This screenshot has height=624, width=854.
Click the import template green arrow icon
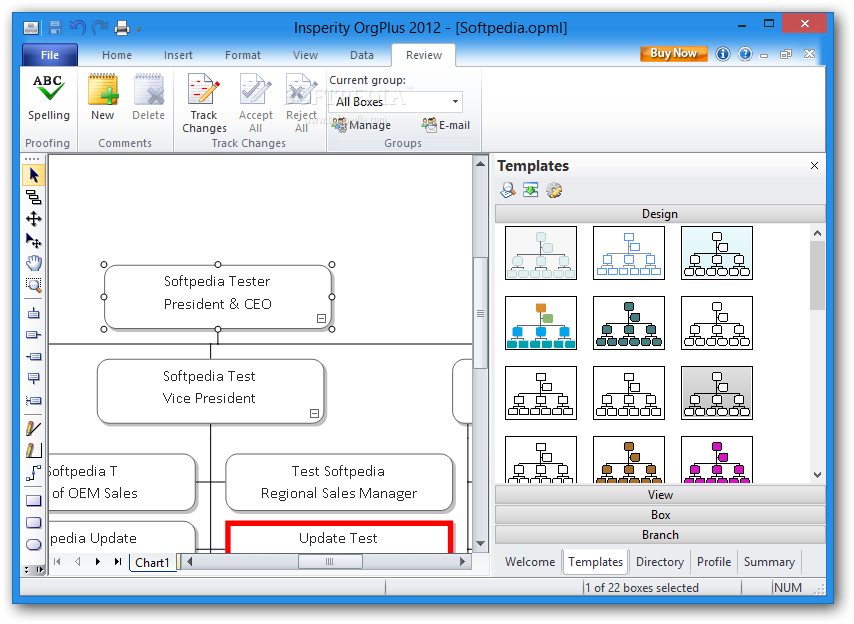pos(530,190)
